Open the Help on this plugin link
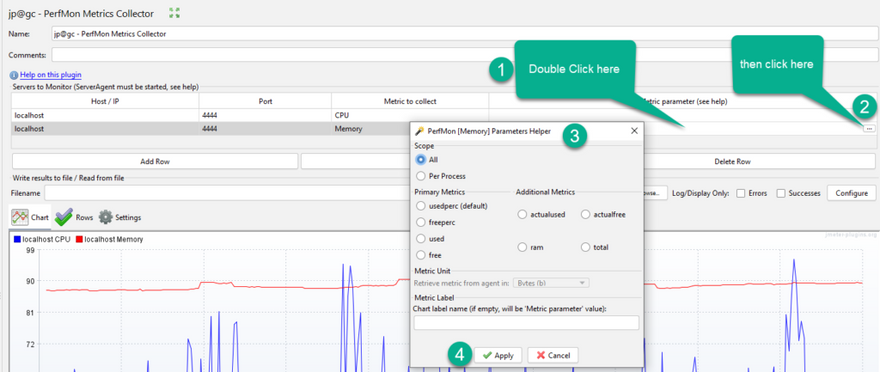880x372 pixels. click(x=51, y=75)
